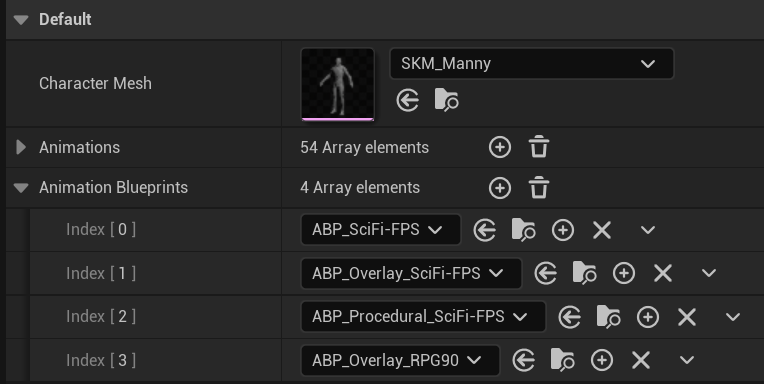Expand the Animations array
Image resolution: width=764 pixels, height=384 pixels.
(21, 147)
